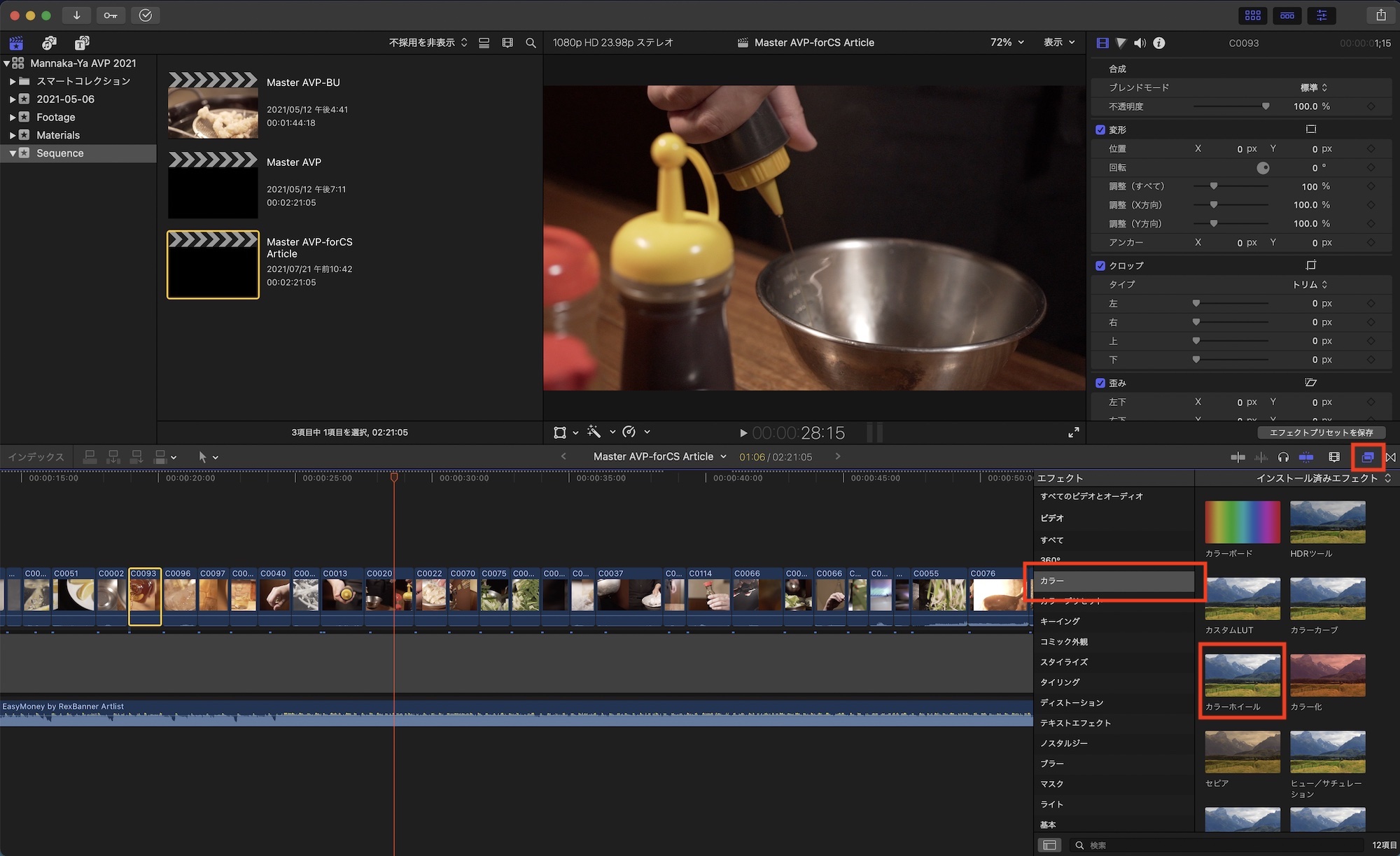The image size is (1400, 856).
Task: Show the audio inspector speaker icon
Action: point(1140,43)
